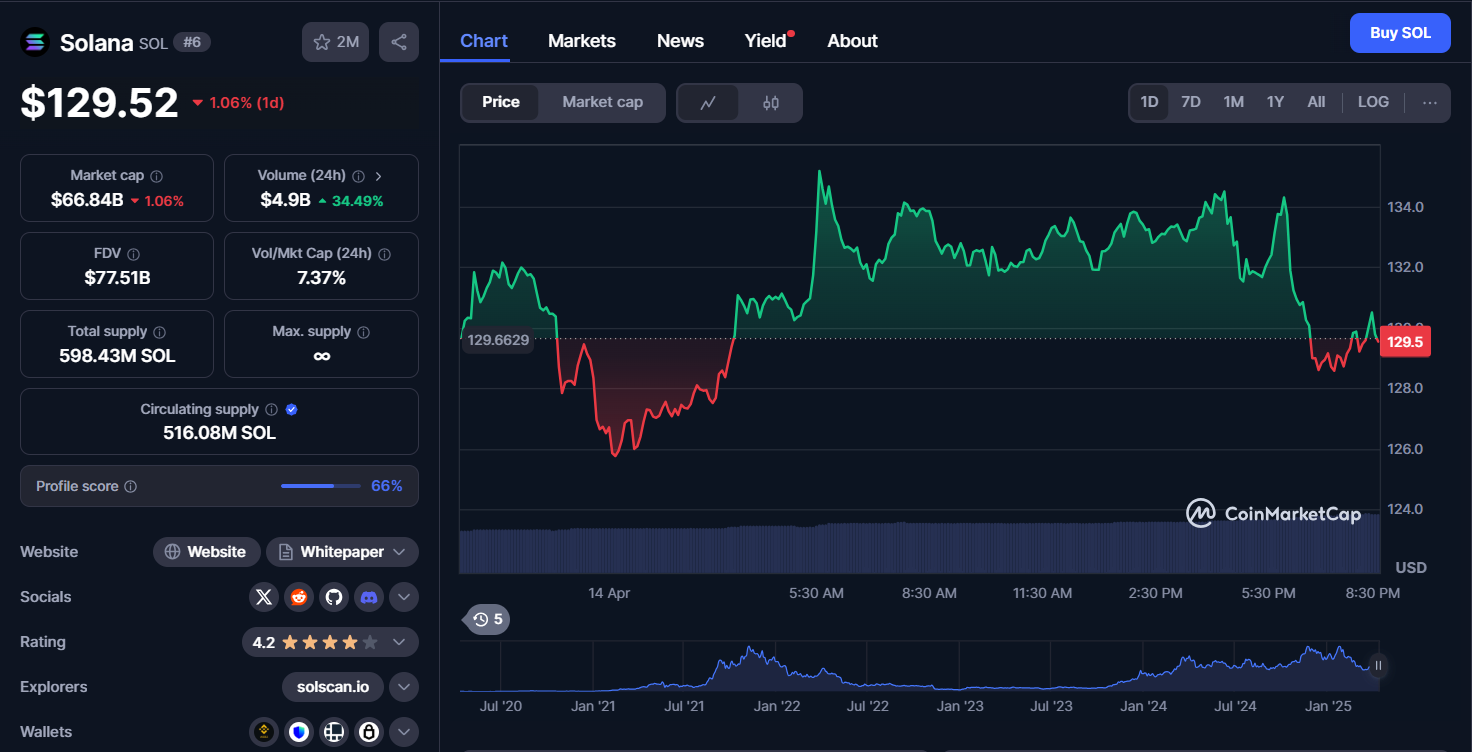Click Total supply info icon

pos(160,332)
